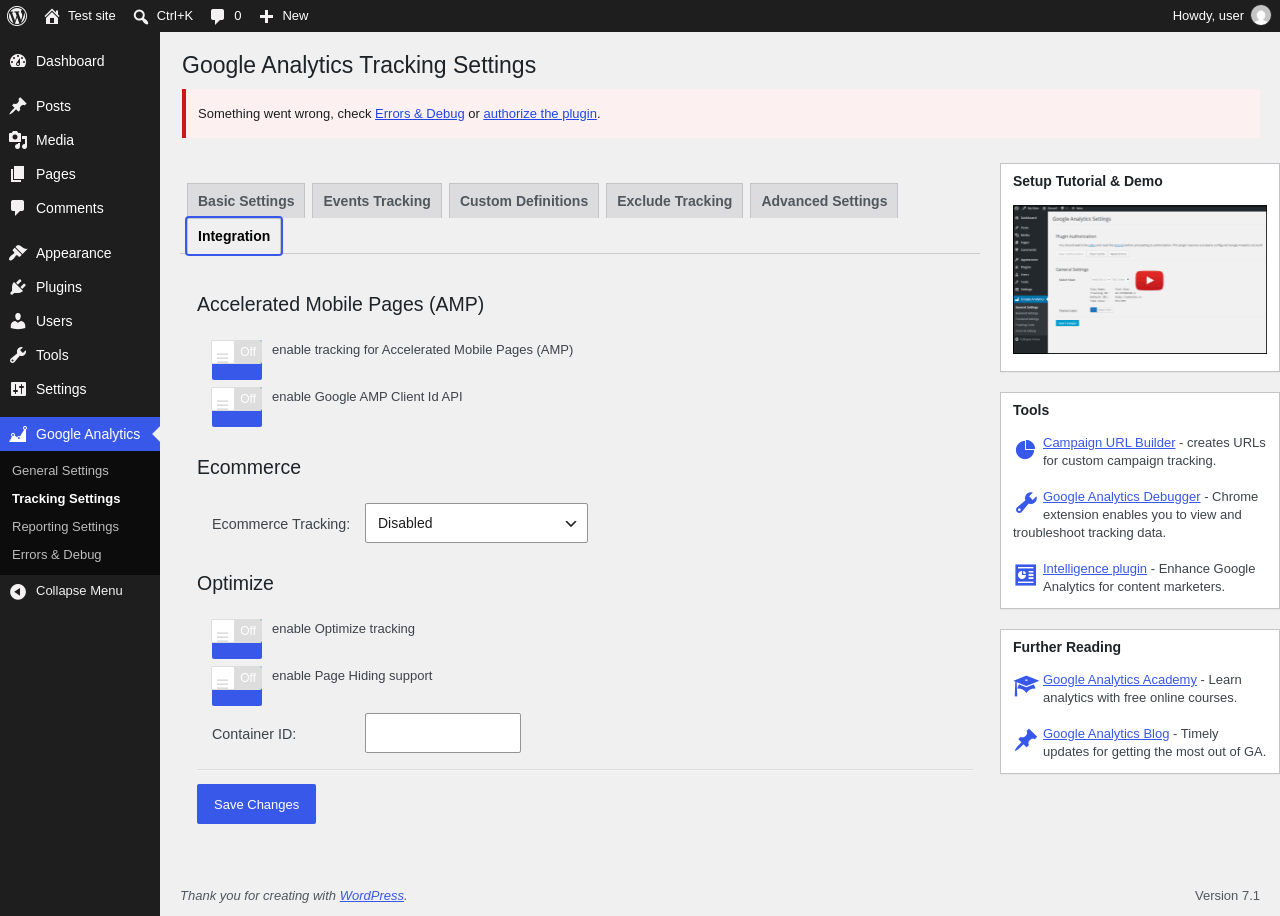
Task: Select the Integration tab
Action: coord(234,236)
